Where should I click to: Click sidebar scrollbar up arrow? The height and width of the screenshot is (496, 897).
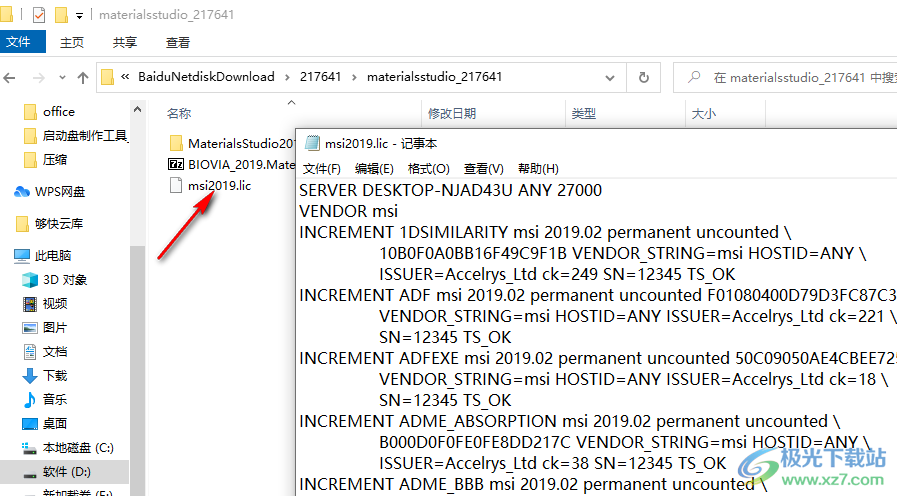(x=137, y=109)
